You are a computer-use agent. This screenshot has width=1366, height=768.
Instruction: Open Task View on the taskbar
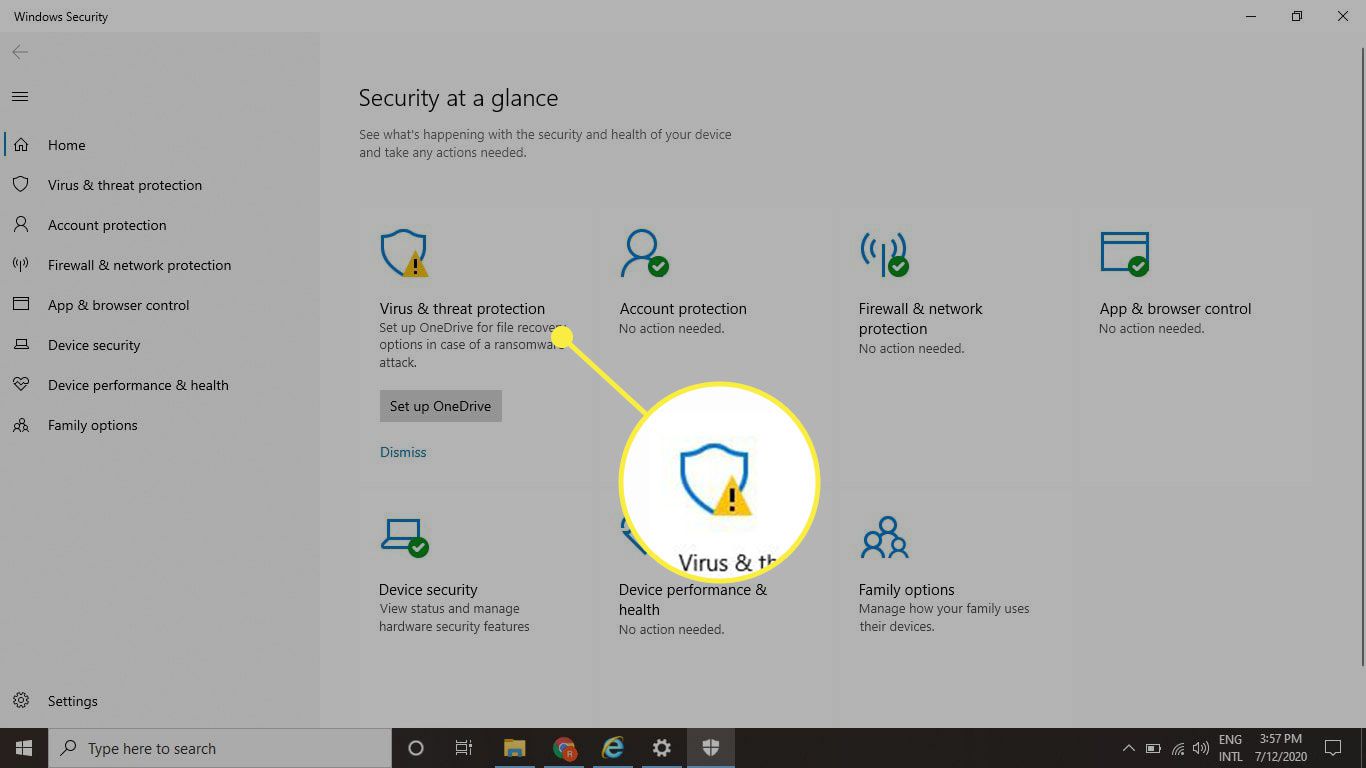pyautogui.click(x=464, y=748)
